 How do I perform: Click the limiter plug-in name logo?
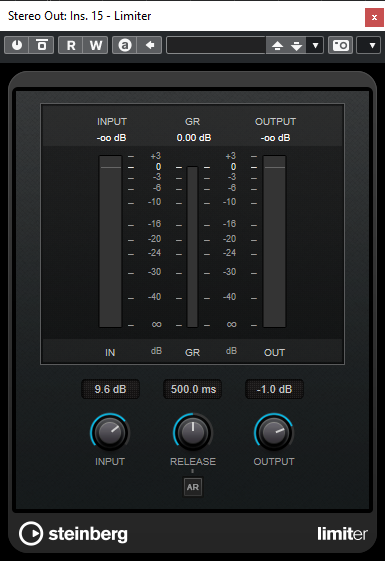(342, 533)
